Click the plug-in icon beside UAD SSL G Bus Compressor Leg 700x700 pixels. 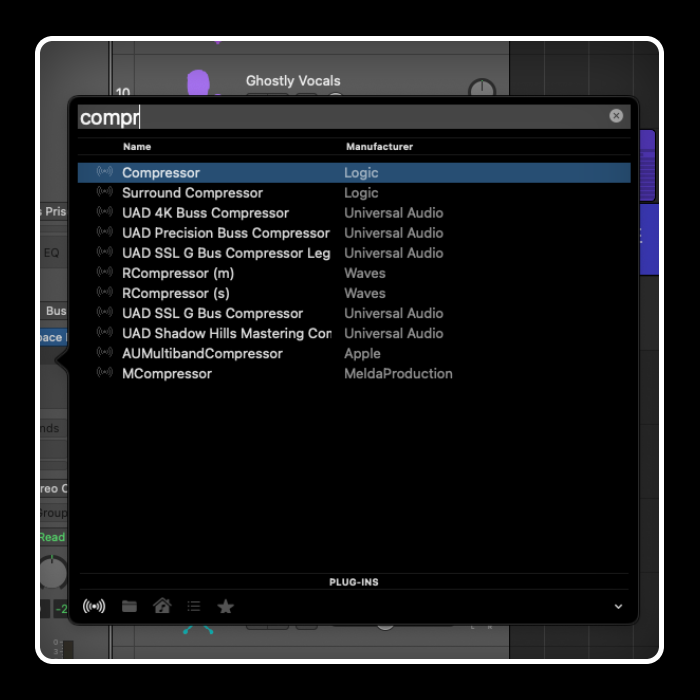(x=105, y=252)
